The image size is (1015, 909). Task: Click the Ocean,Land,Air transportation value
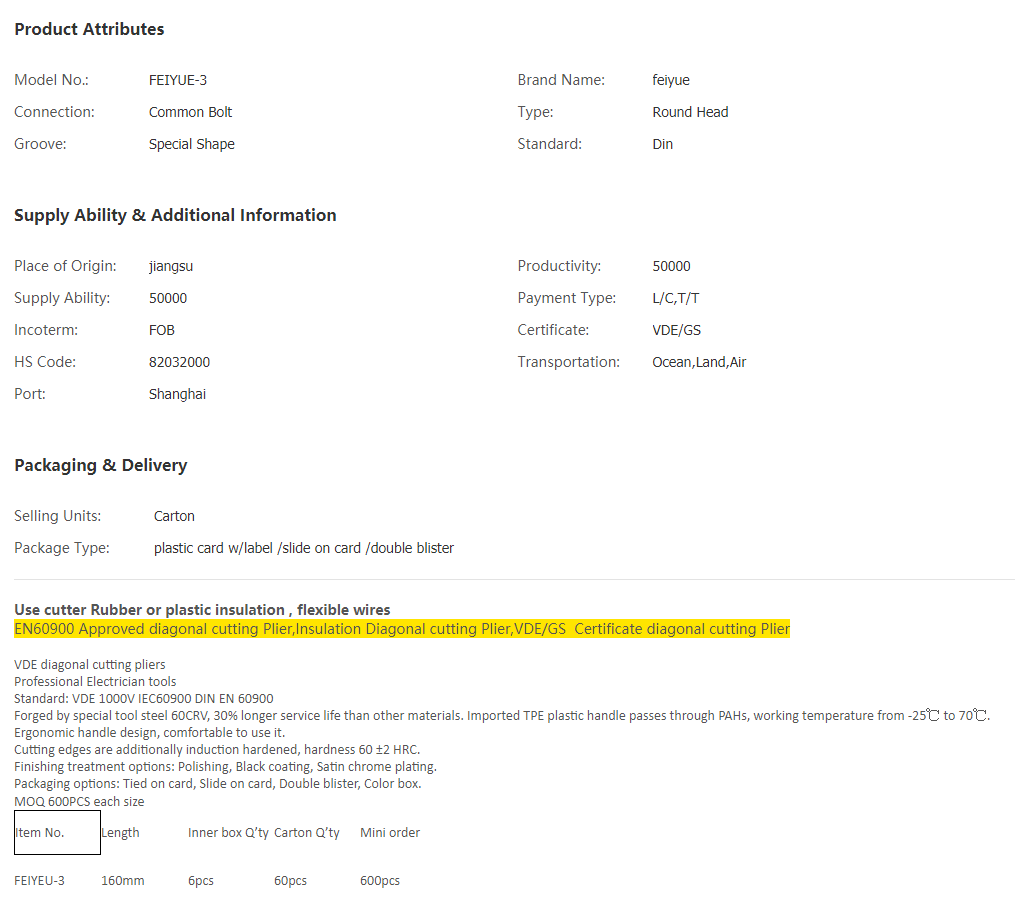point(699,362)
